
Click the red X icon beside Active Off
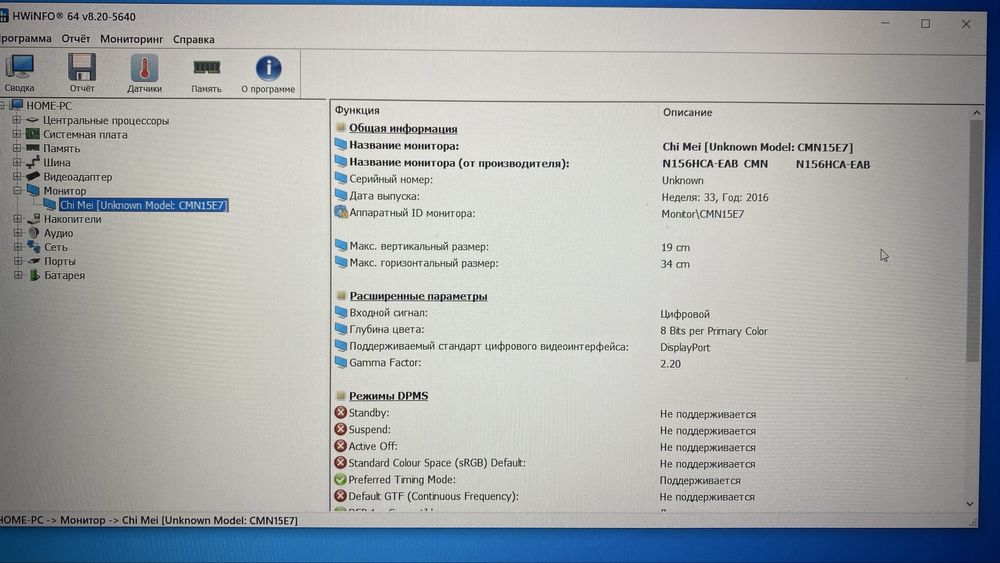click(341, 446)
